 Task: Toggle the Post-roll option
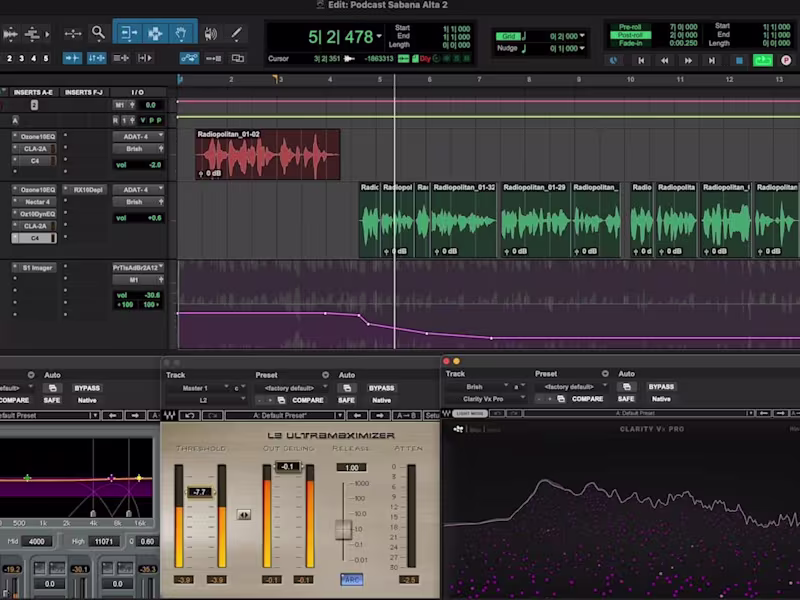point(631,35)
